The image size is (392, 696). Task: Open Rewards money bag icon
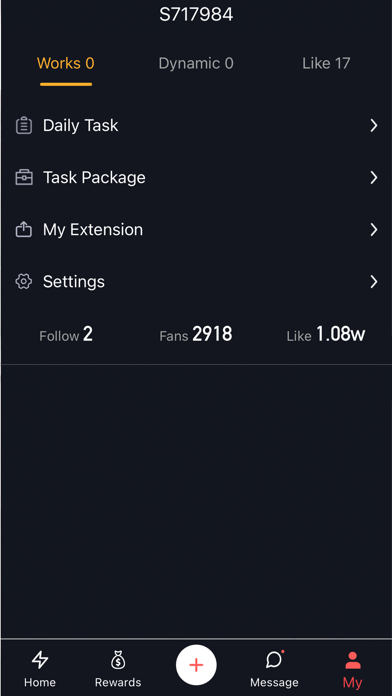(x=118, y=660)
